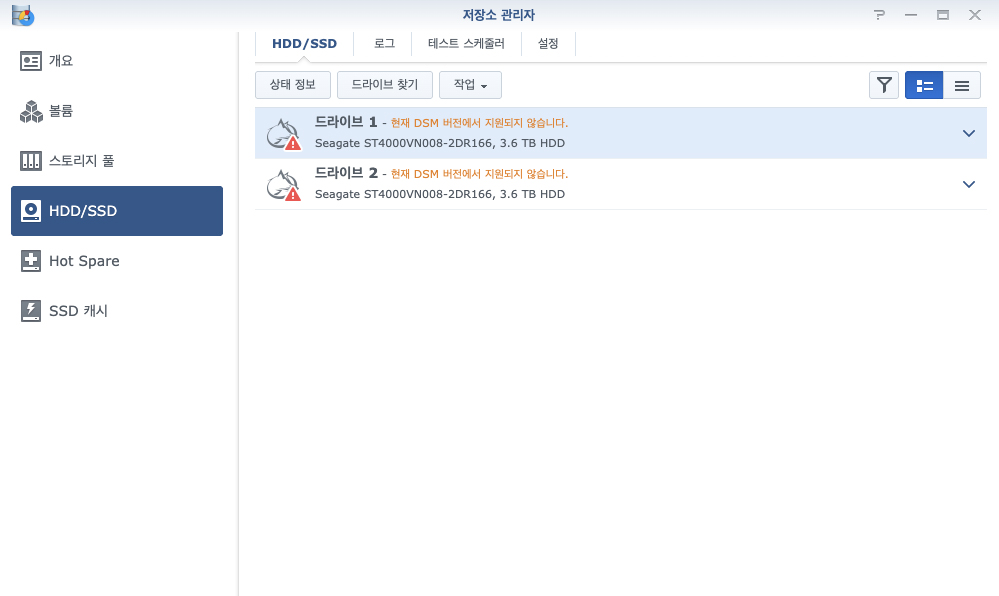Open the 테스트 스케줄러 tab

pos(466,44)
